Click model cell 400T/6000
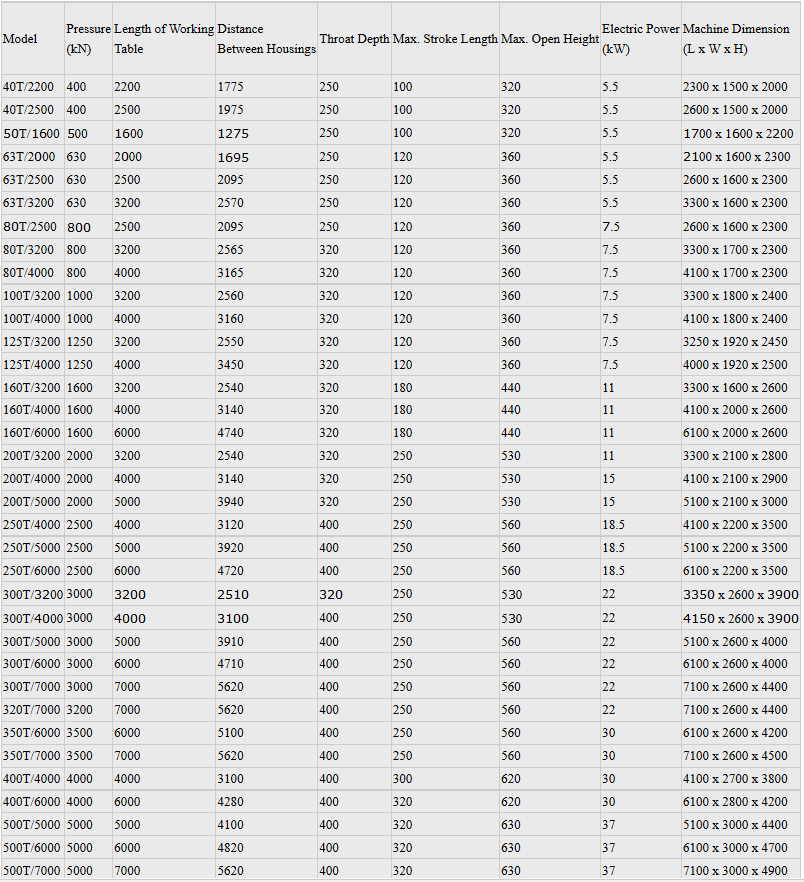The width and height of the screenshot is (804, 882). click(x=32, y=802)
